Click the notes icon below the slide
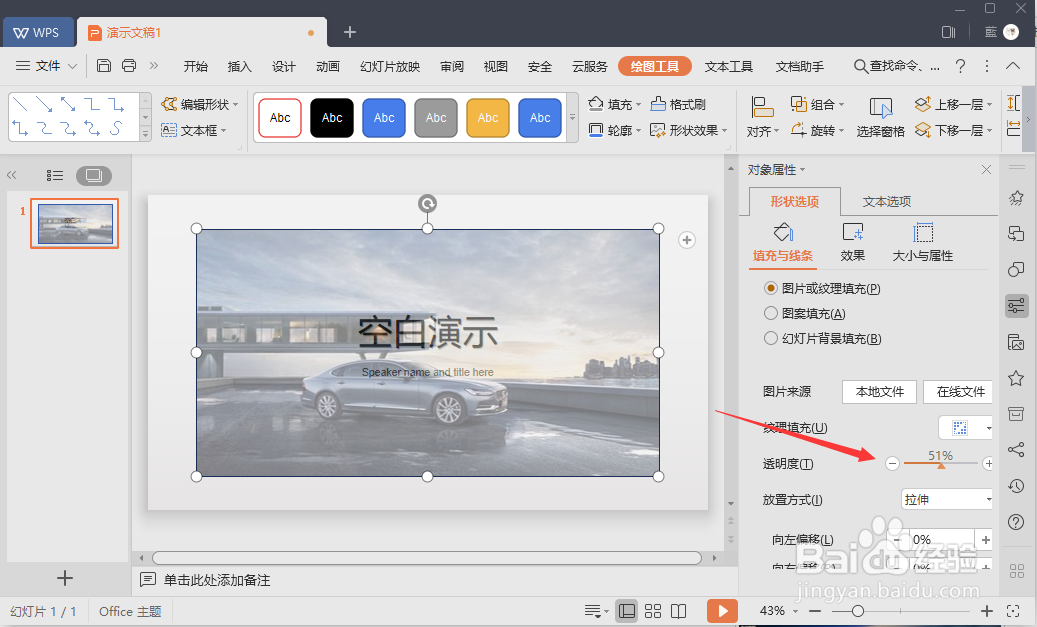1037x627 pixels. tap(147, 580)
